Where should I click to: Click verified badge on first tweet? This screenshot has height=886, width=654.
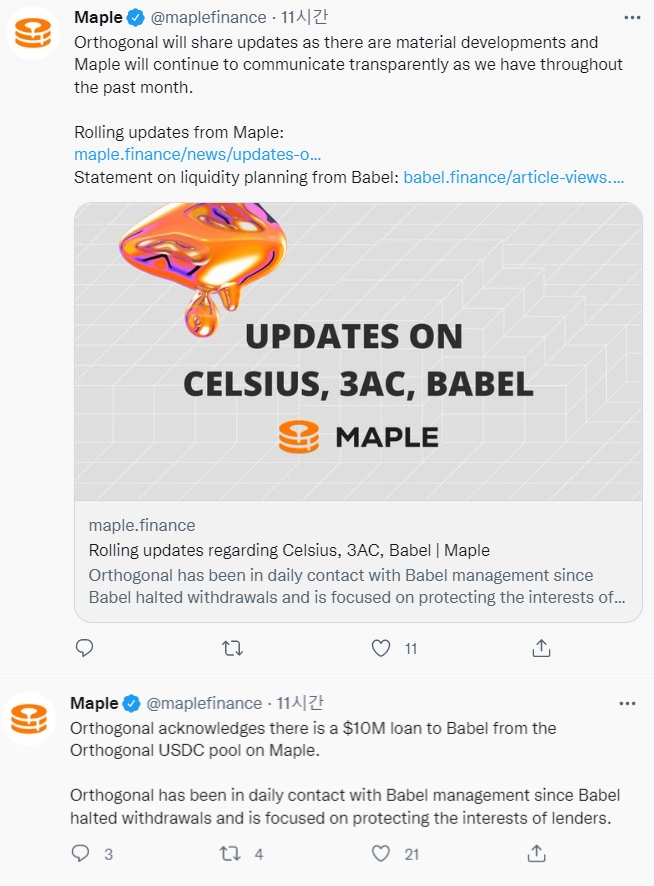136,18
